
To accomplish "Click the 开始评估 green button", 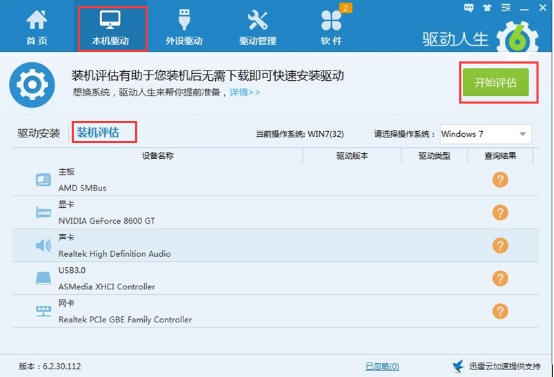I will (496, 82).
